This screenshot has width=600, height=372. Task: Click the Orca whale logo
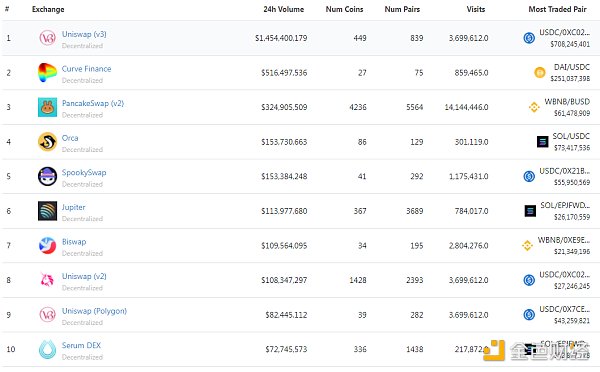[47, 142]
